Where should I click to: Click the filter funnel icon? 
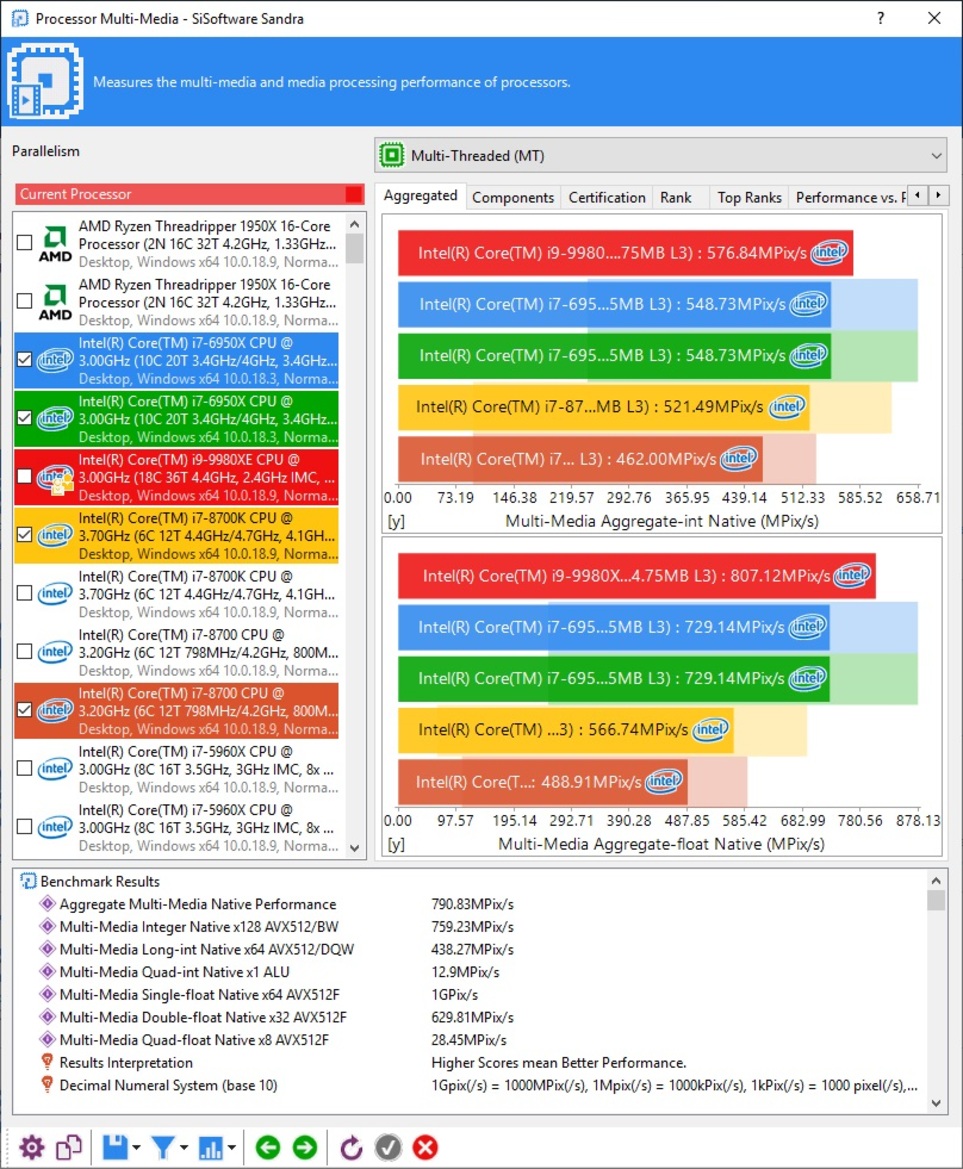162,1147
